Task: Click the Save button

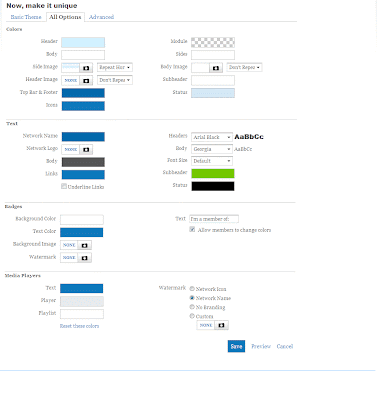Action: click(236, 346)
